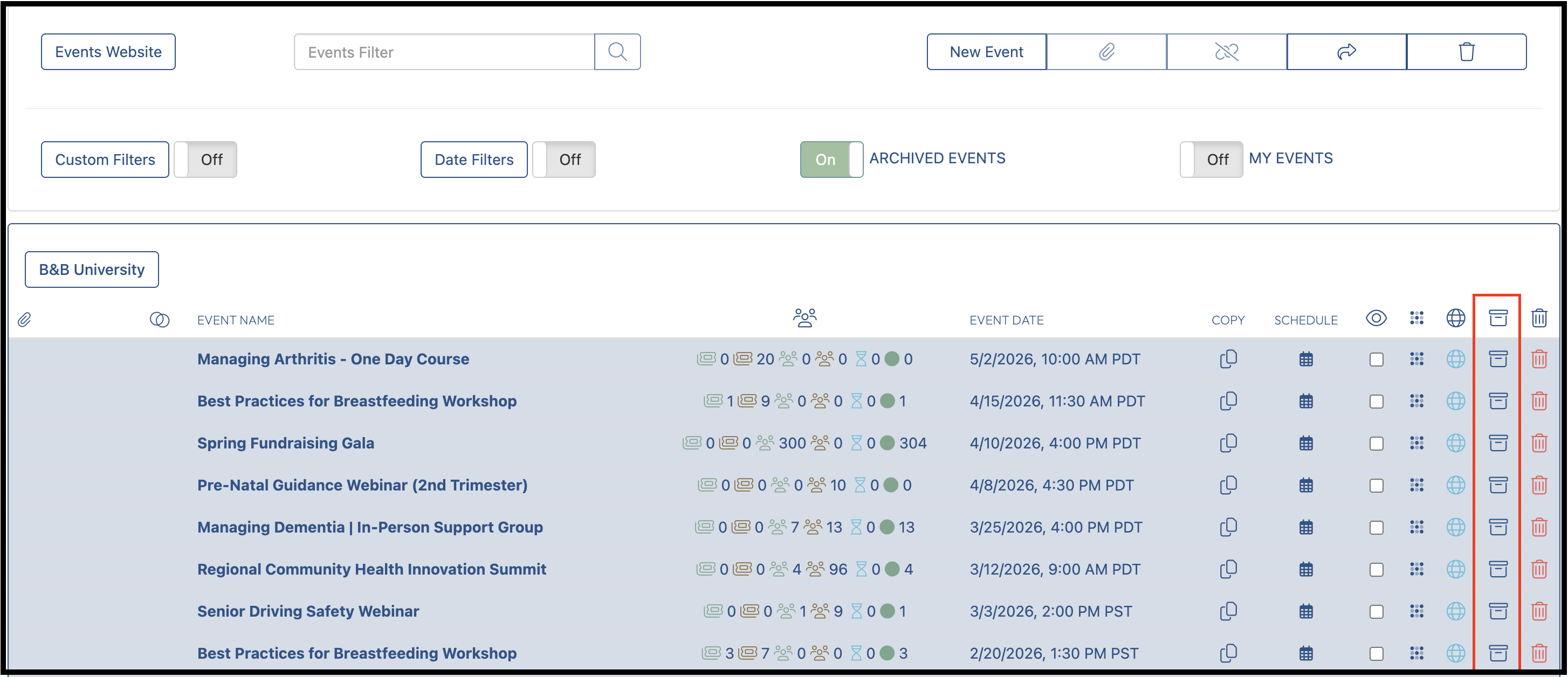Click globe icon for Managing Dementia event
This screenshot has width=1568, height=677.
coord(1455,527)
